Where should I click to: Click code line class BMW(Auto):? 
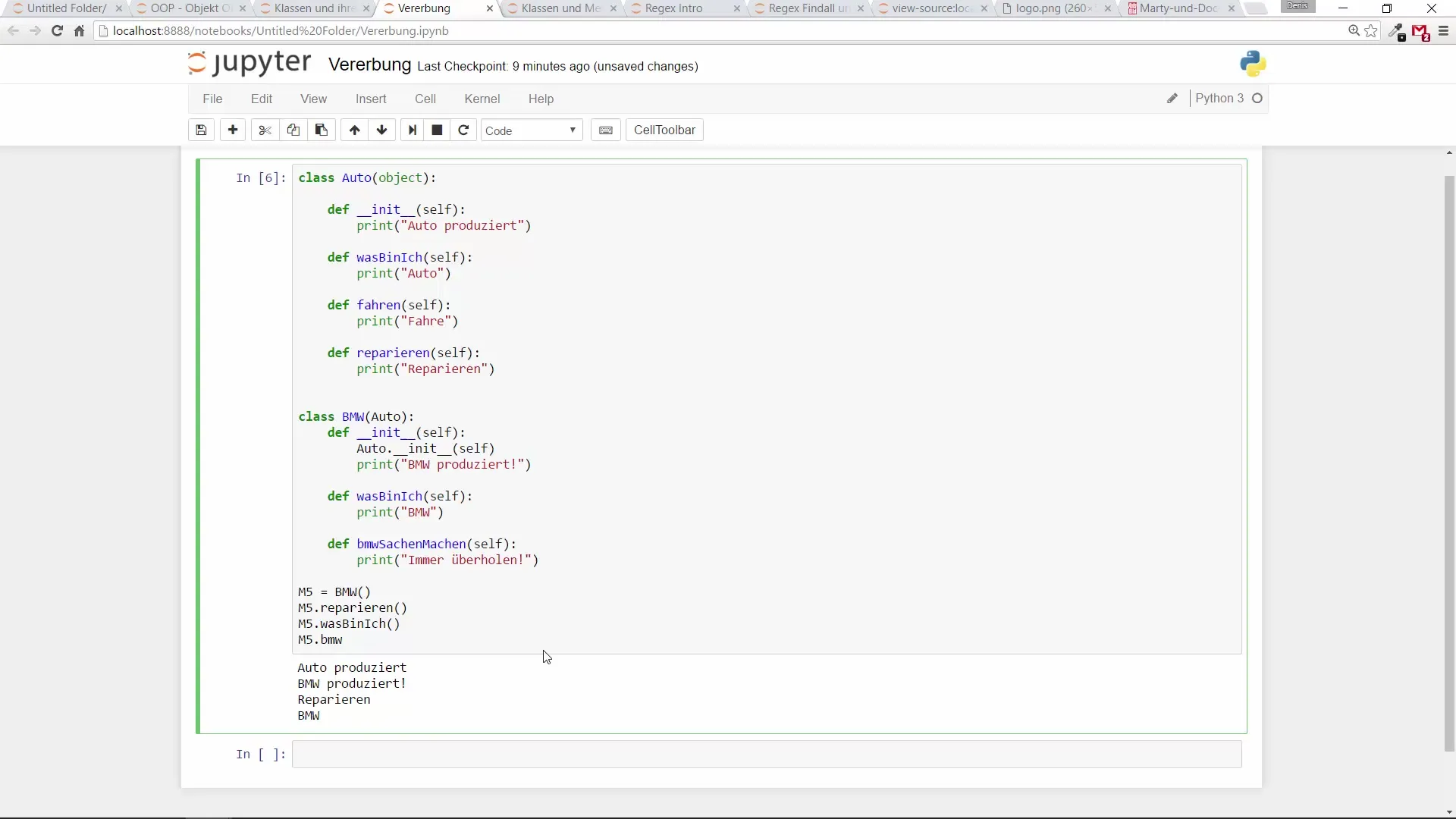356,417
